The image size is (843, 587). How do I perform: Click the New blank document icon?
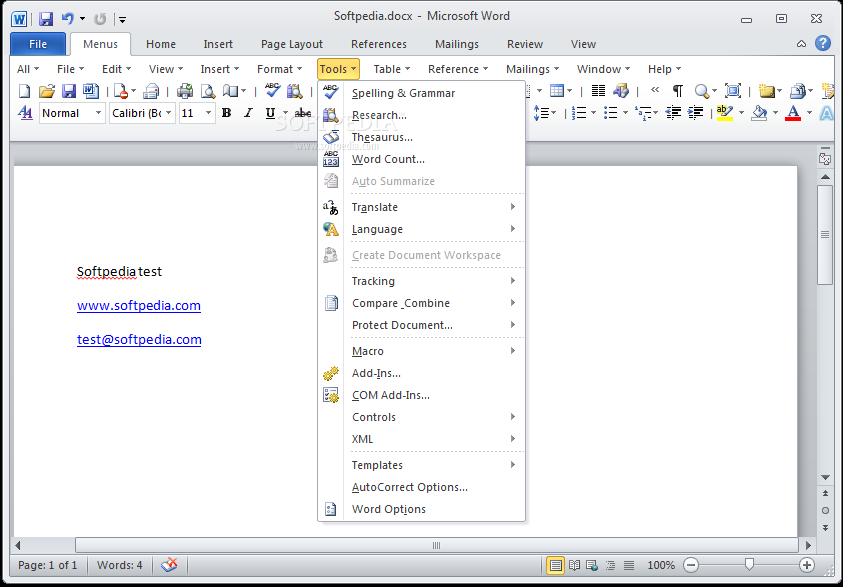click(24, 91)
